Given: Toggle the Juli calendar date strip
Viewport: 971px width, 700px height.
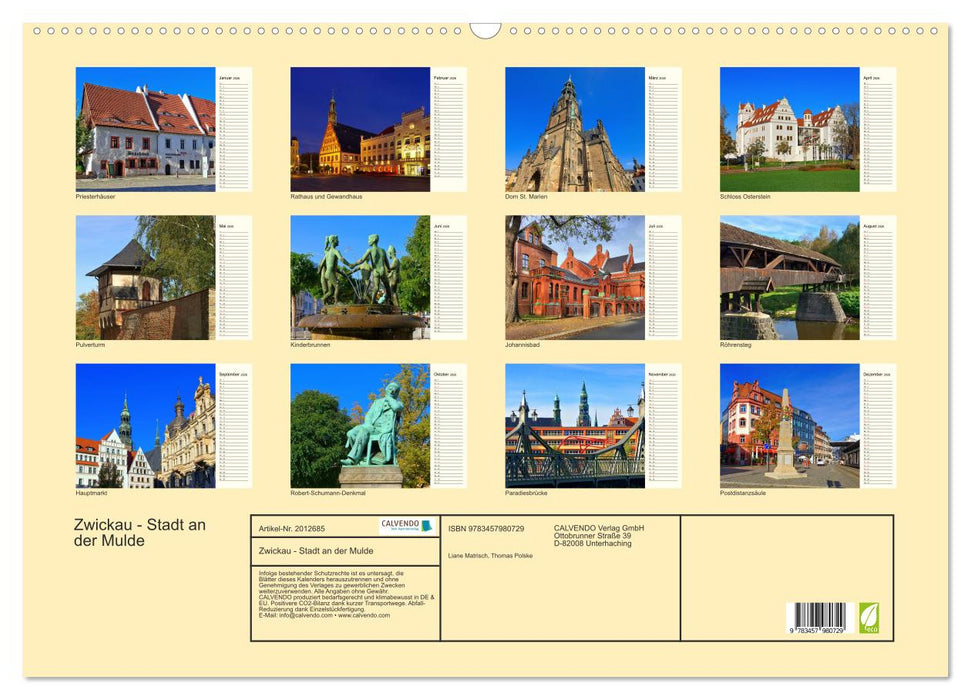Looking at the screenshot, I should [x=665, y=278].
